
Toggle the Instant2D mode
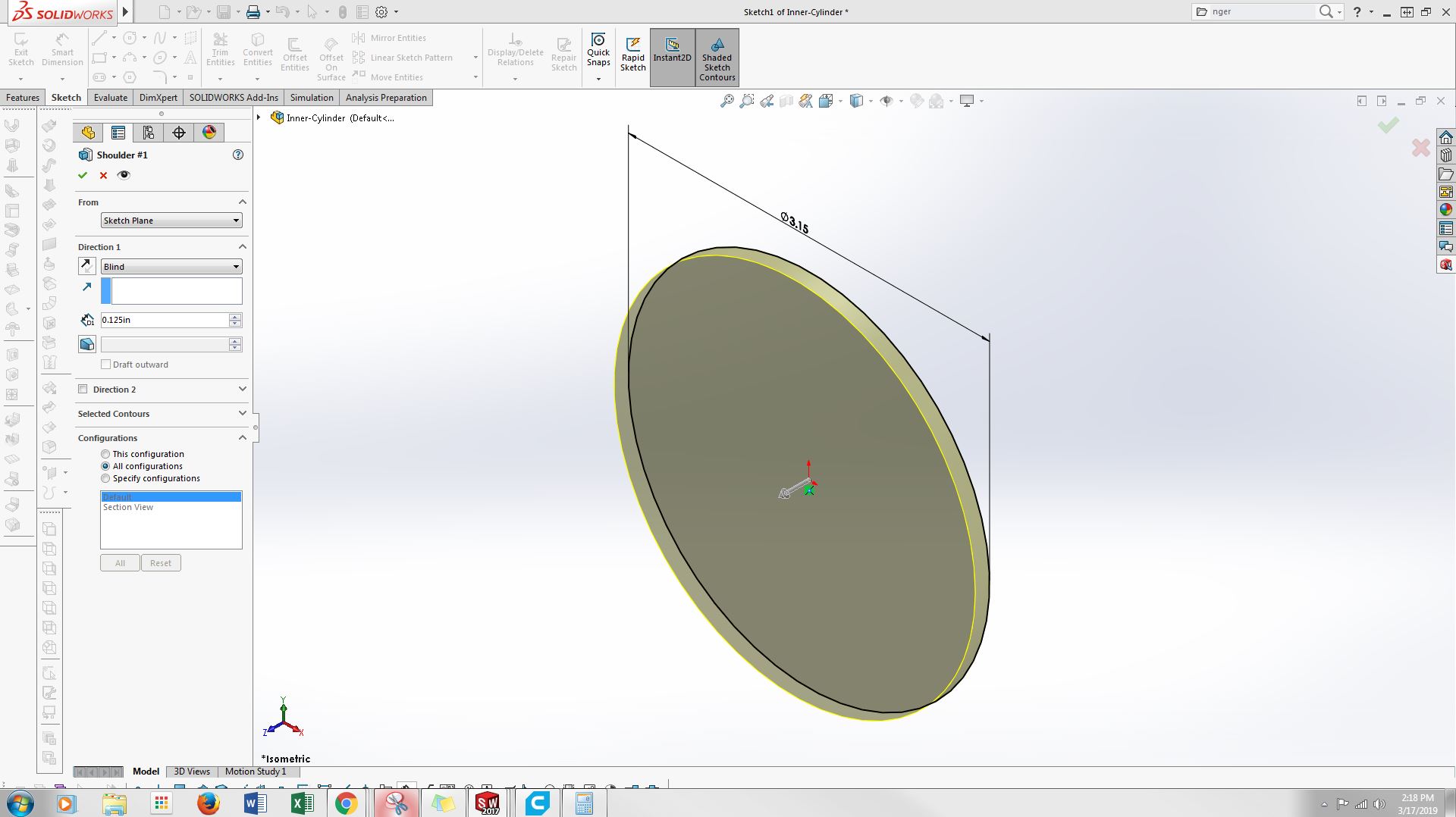(672, 58)
